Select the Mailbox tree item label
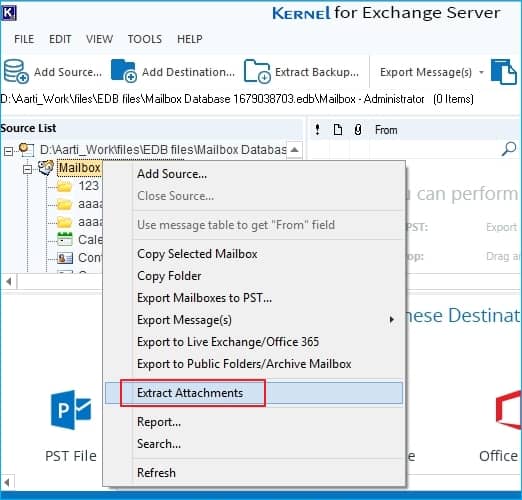 [x=80, y=168]
